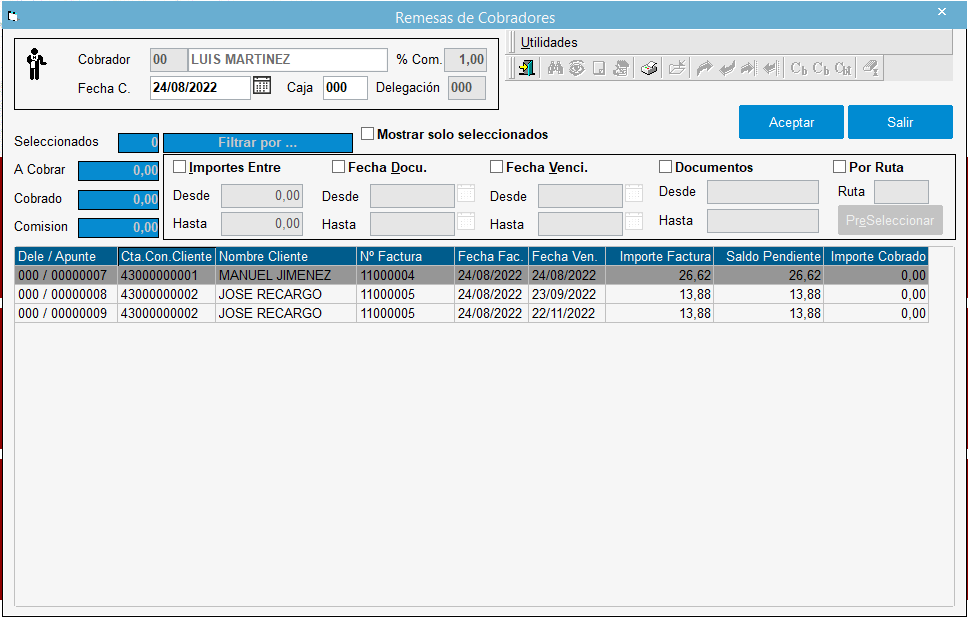Screen dimensions: 968x619
Task: Check the Por Ruta checkbox
Action: click(839, 167)
